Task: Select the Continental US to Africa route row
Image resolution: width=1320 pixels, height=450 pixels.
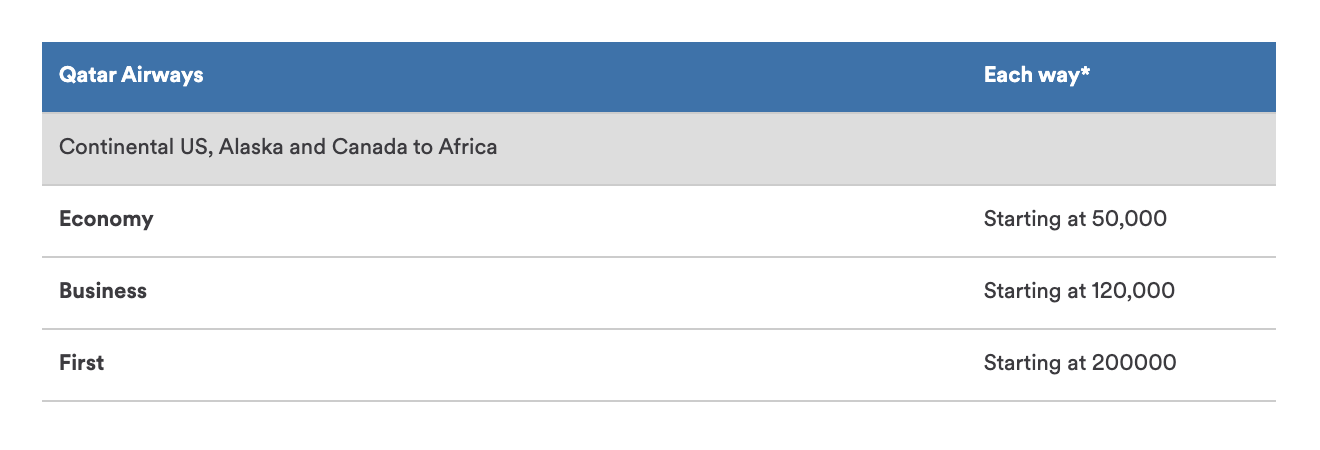Action: (658, 148)
